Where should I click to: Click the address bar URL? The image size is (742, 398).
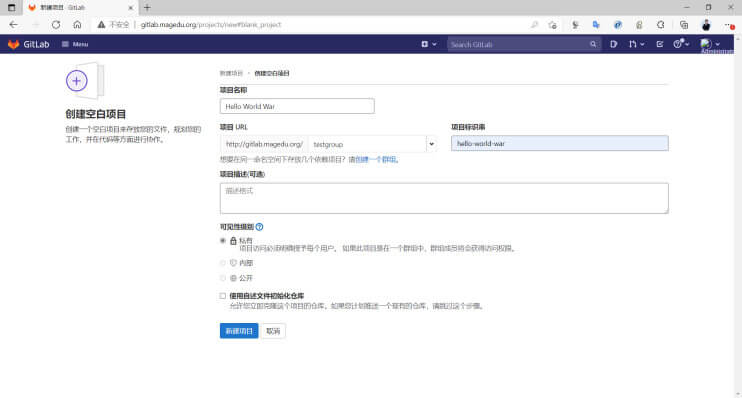(x=211, y=25)
